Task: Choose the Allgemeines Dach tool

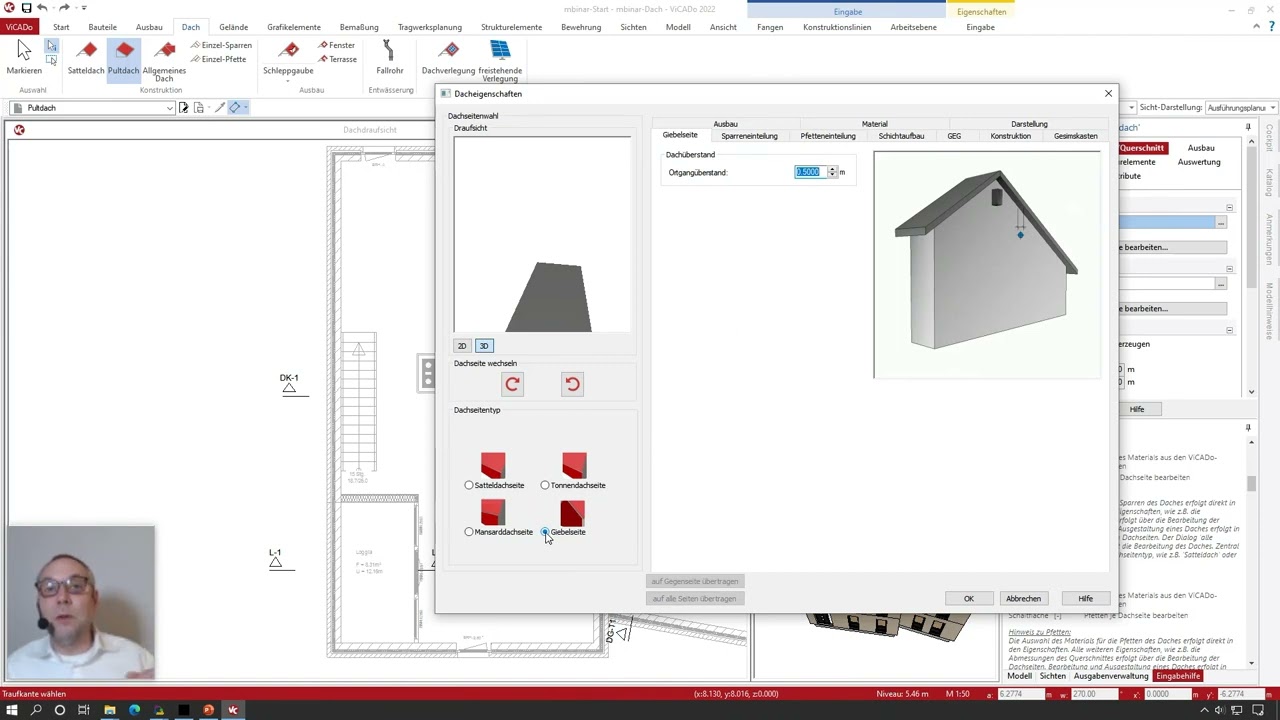Action: click(164, 61)
